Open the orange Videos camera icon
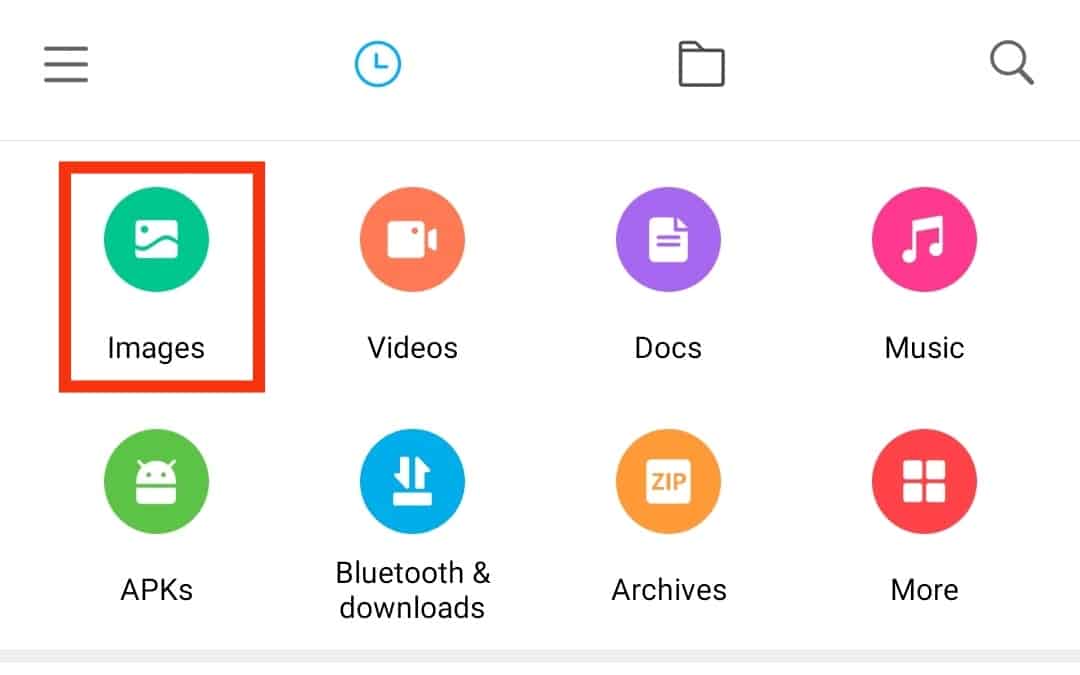 (x=412, y=239)
